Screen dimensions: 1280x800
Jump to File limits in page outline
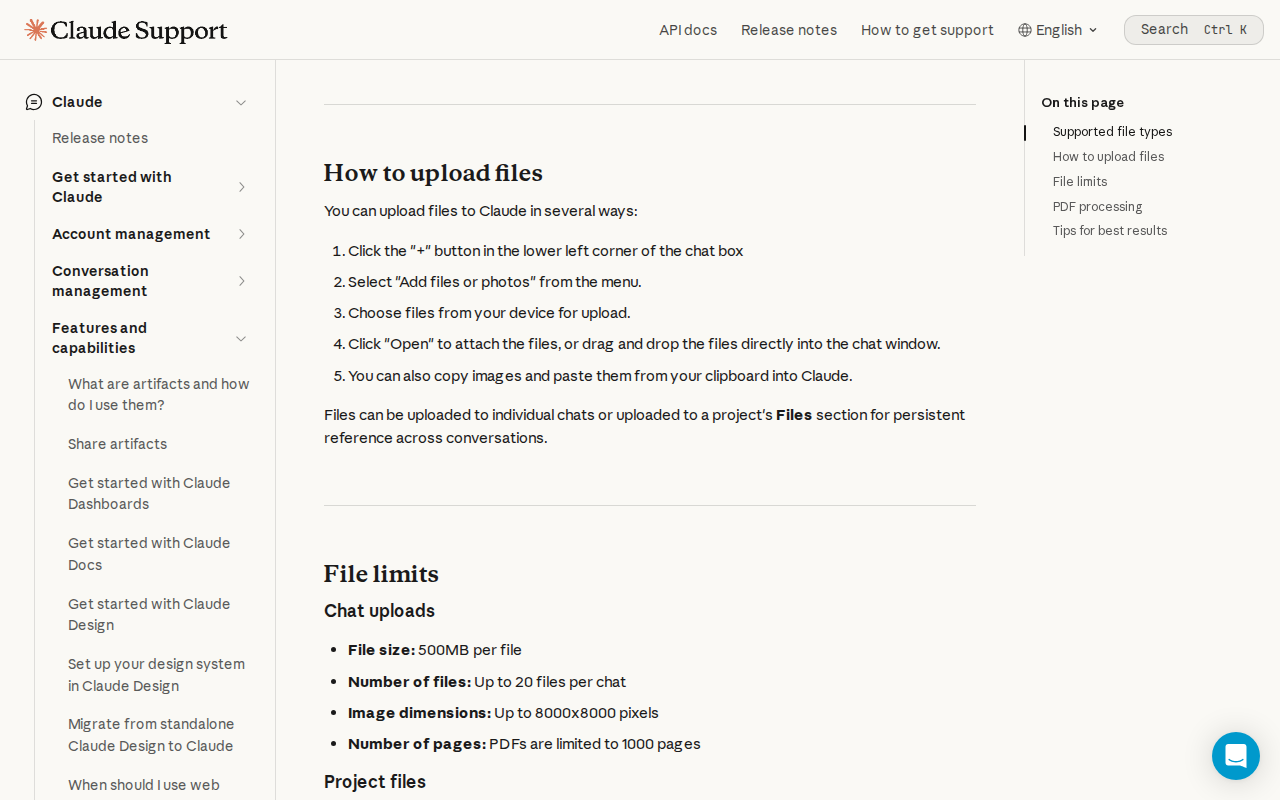tap(1080, 182)
